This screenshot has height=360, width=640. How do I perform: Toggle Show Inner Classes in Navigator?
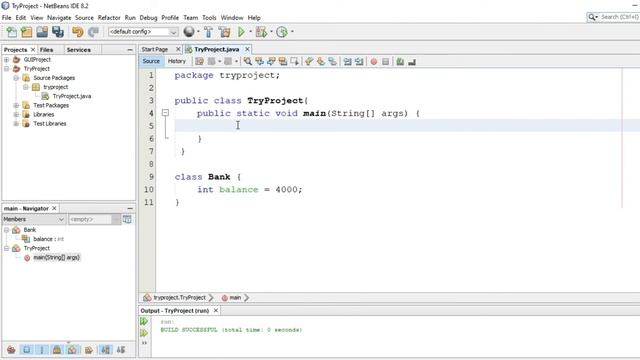72,350
